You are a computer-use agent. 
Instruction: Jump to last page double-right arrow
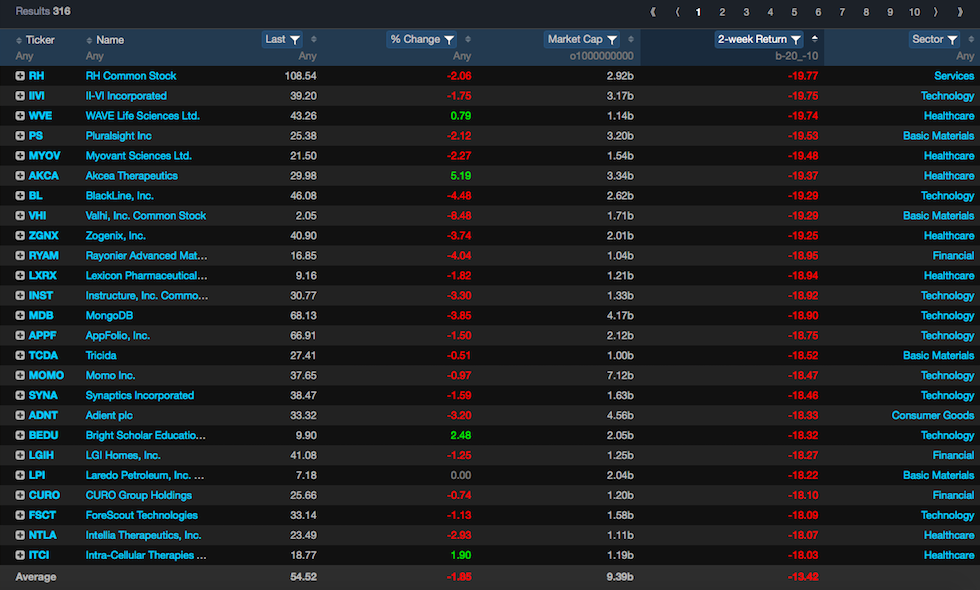click(960, 12)
